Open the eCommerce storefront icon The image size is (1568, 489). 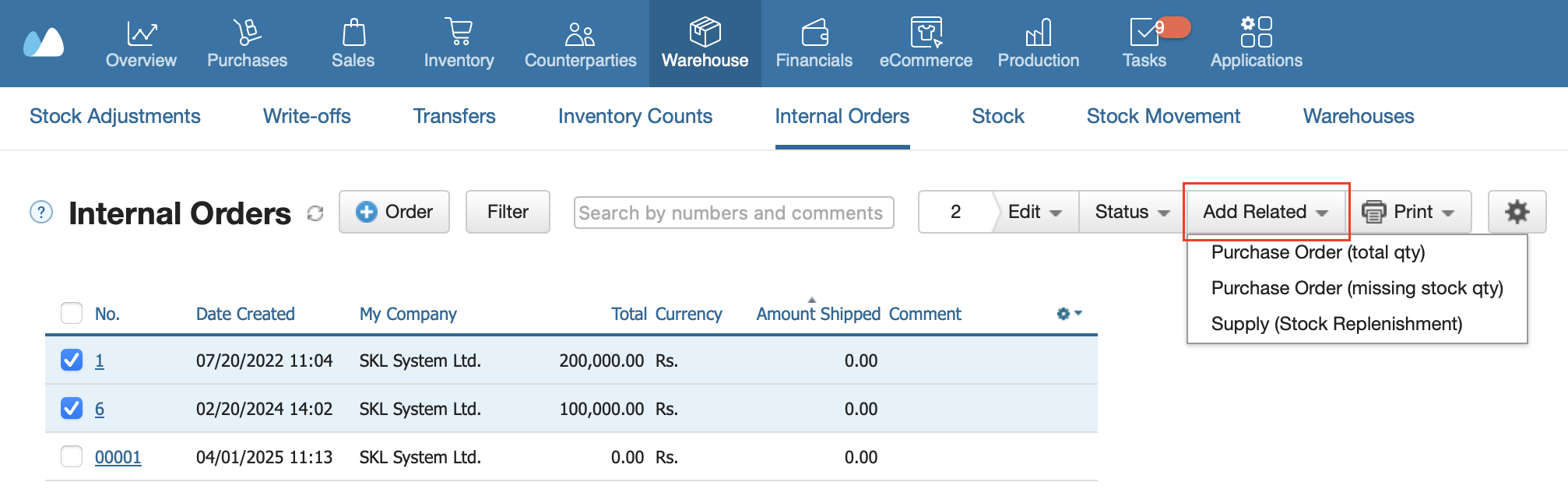click(x=926, y=32)
